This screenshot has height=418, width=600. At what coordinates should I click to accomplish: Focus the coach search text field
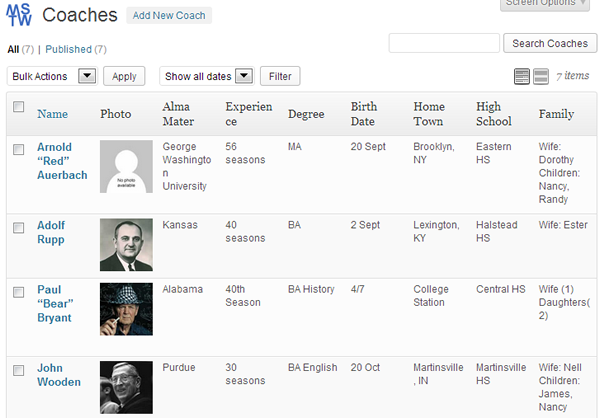(443, 43)
